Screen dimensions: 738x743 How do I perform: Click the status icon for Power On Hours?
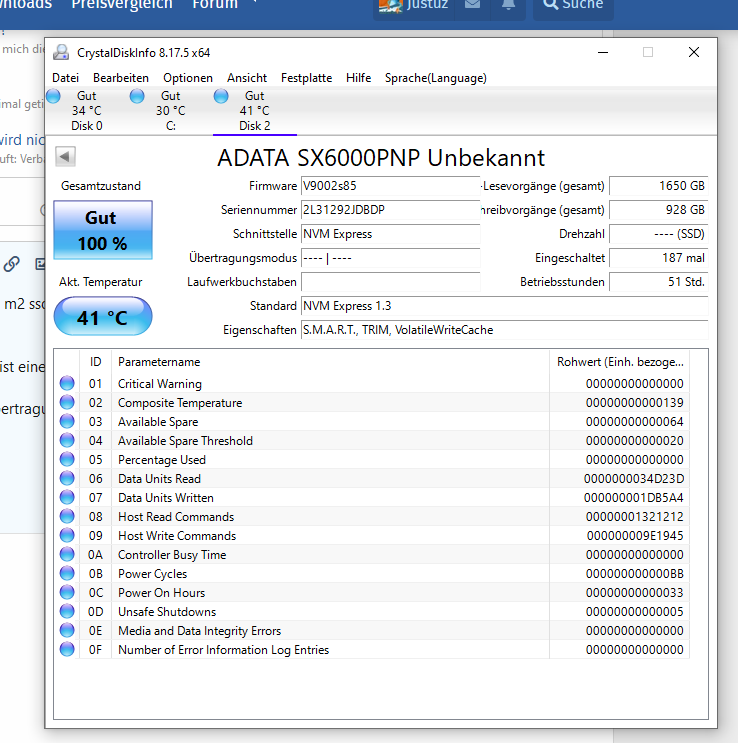[67, 592]
